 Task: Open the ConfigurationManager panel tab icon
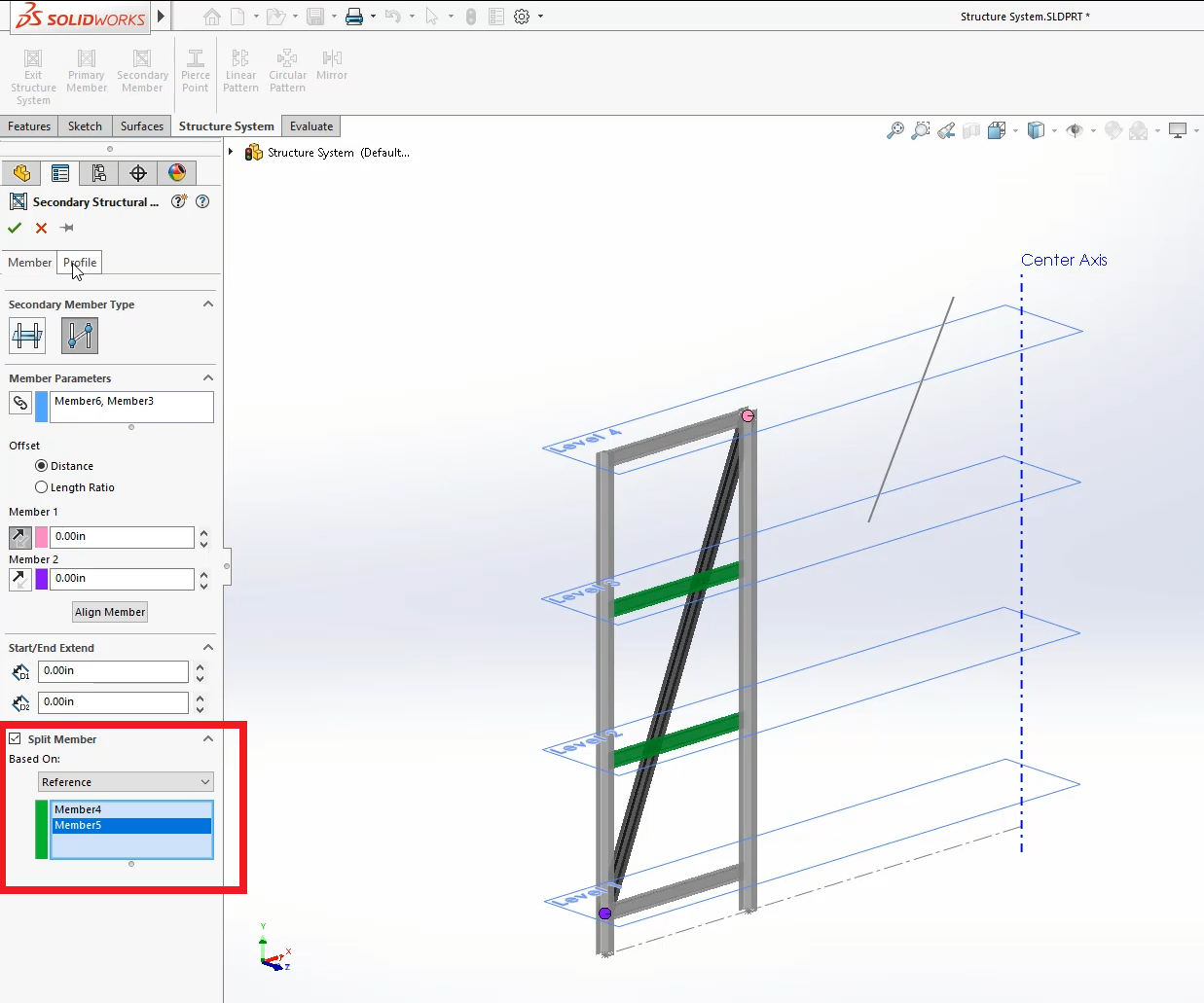click(x=99, y=173)
